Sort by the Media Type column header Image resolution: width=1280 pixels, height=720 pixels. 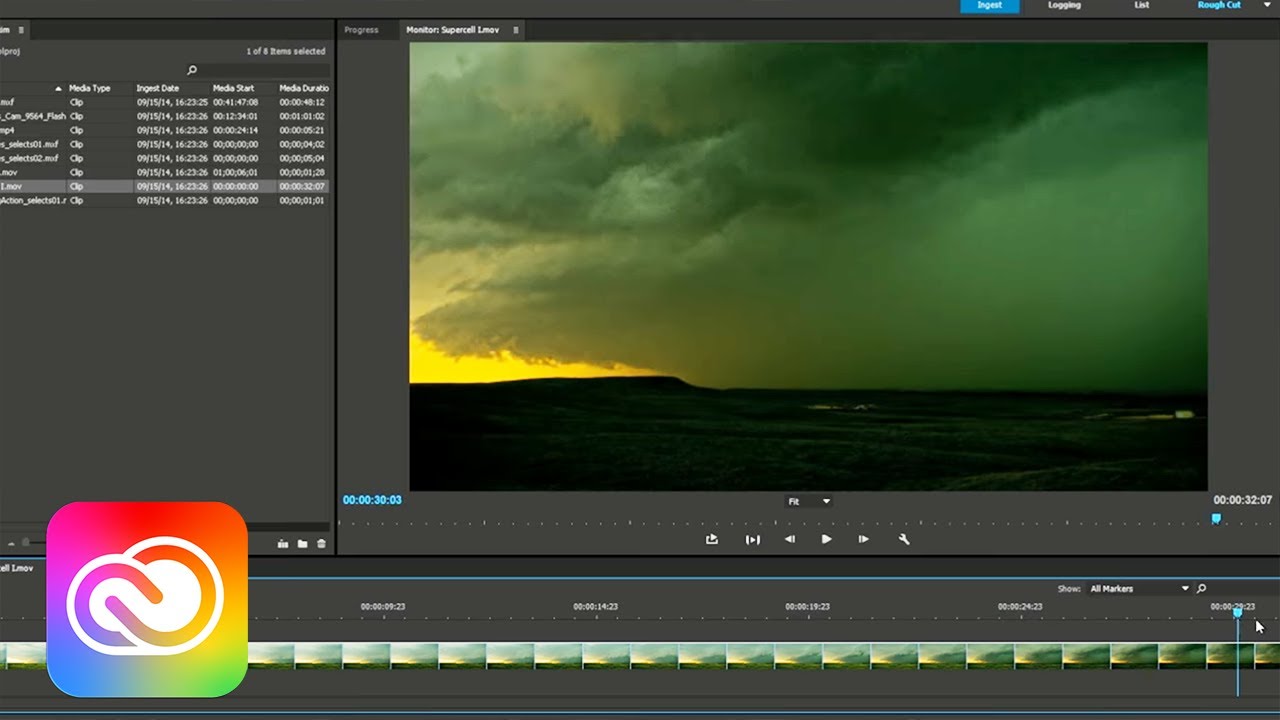pyautogui.click(x=90, y=88)
